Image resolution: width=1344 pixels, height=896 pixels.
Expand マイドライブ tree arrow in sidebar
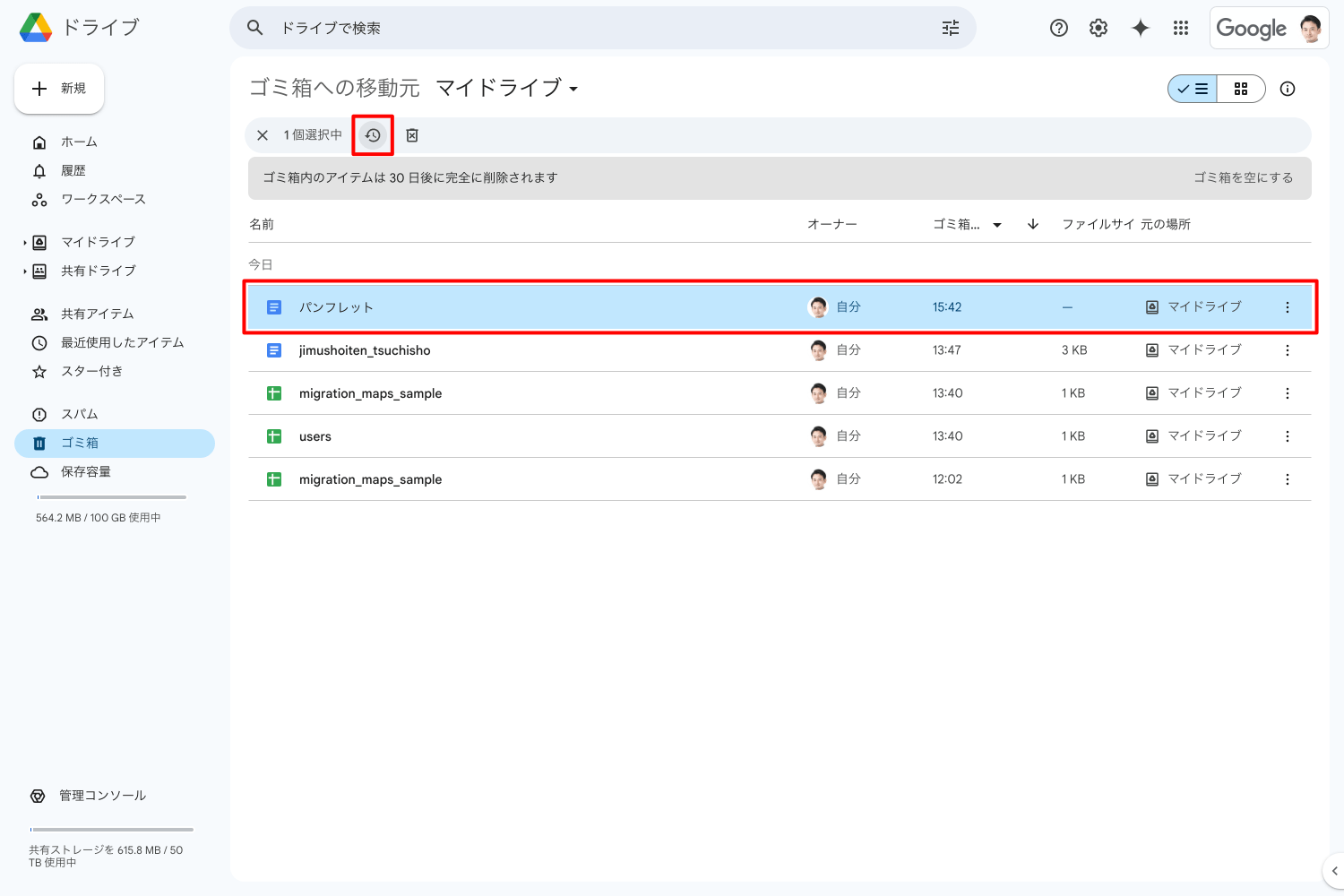pyautogui.click(x=25, y=243)
